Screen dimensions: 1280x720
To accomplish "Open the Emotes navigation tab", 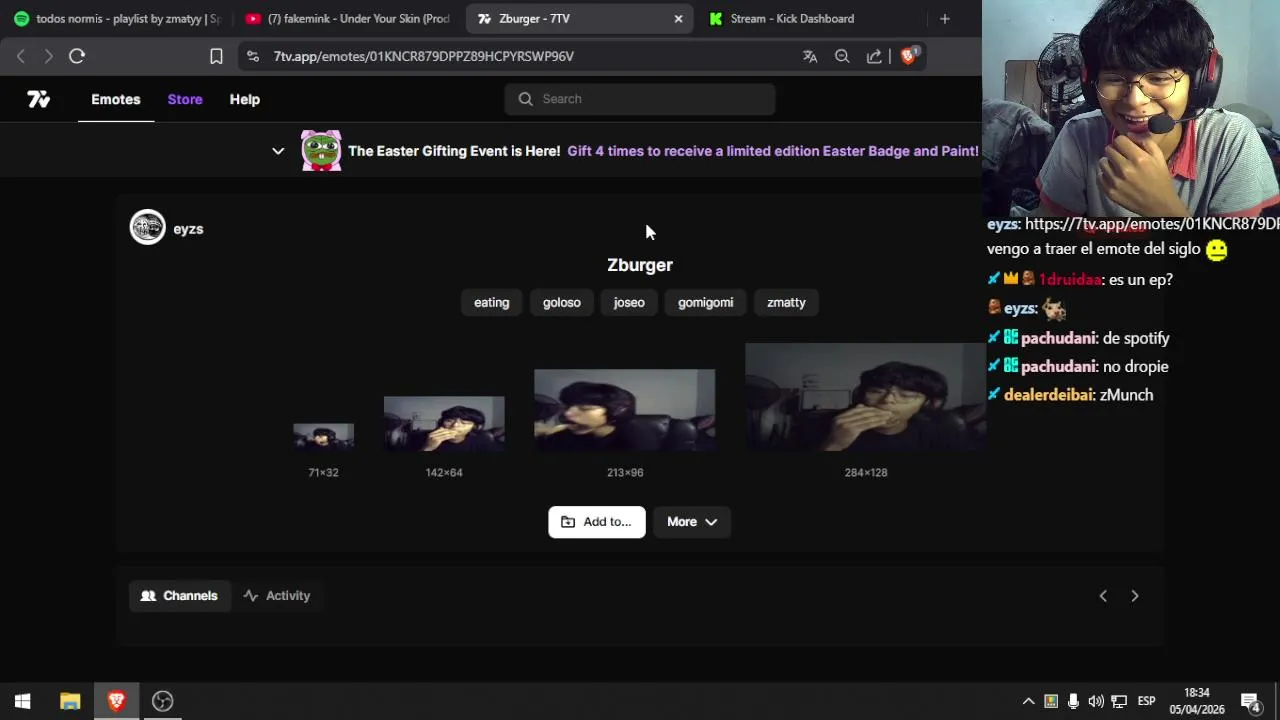I will [116, 99].
